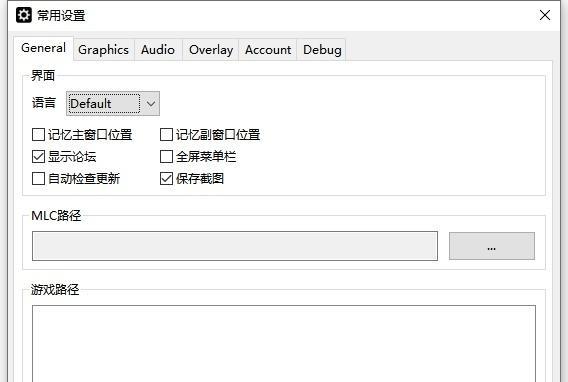The height and width of the screenshot is (382, 568).
Task: Enable 自动检查更新 checkbox
Action: click(38, 179)
